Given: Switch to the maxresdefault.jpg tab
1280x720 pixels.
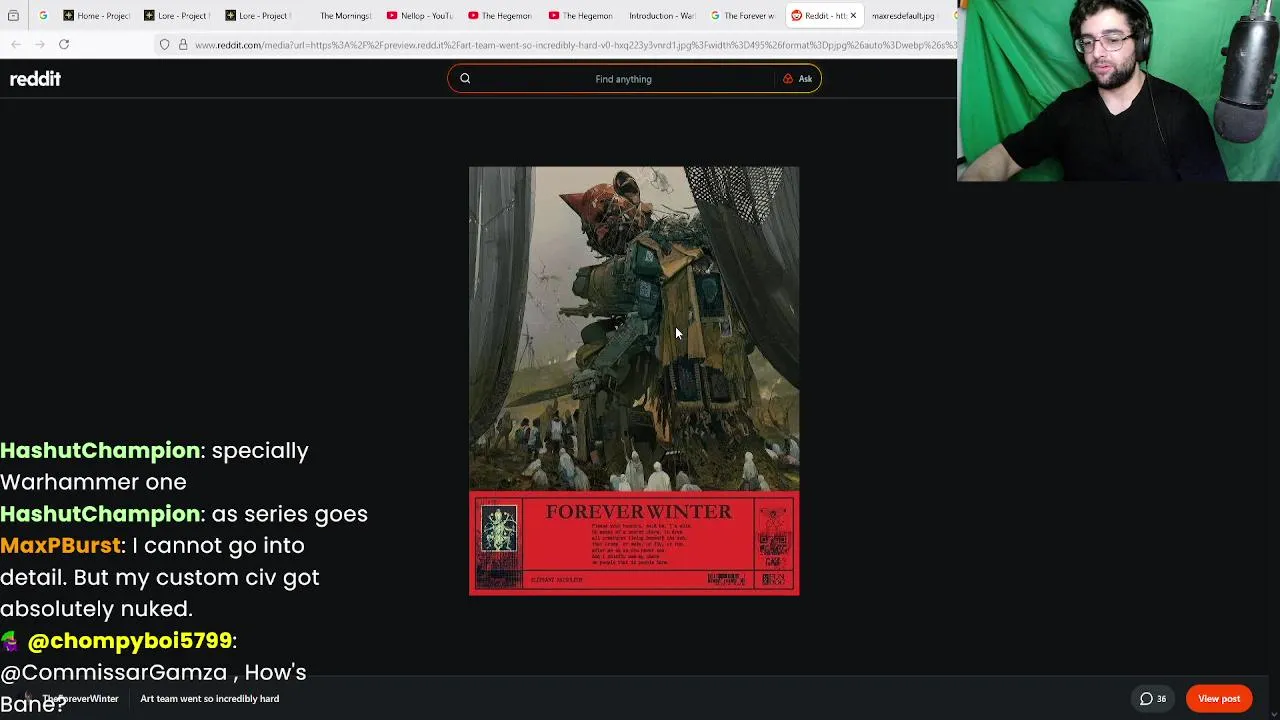Looking at the screenshot, I should 905,15.
